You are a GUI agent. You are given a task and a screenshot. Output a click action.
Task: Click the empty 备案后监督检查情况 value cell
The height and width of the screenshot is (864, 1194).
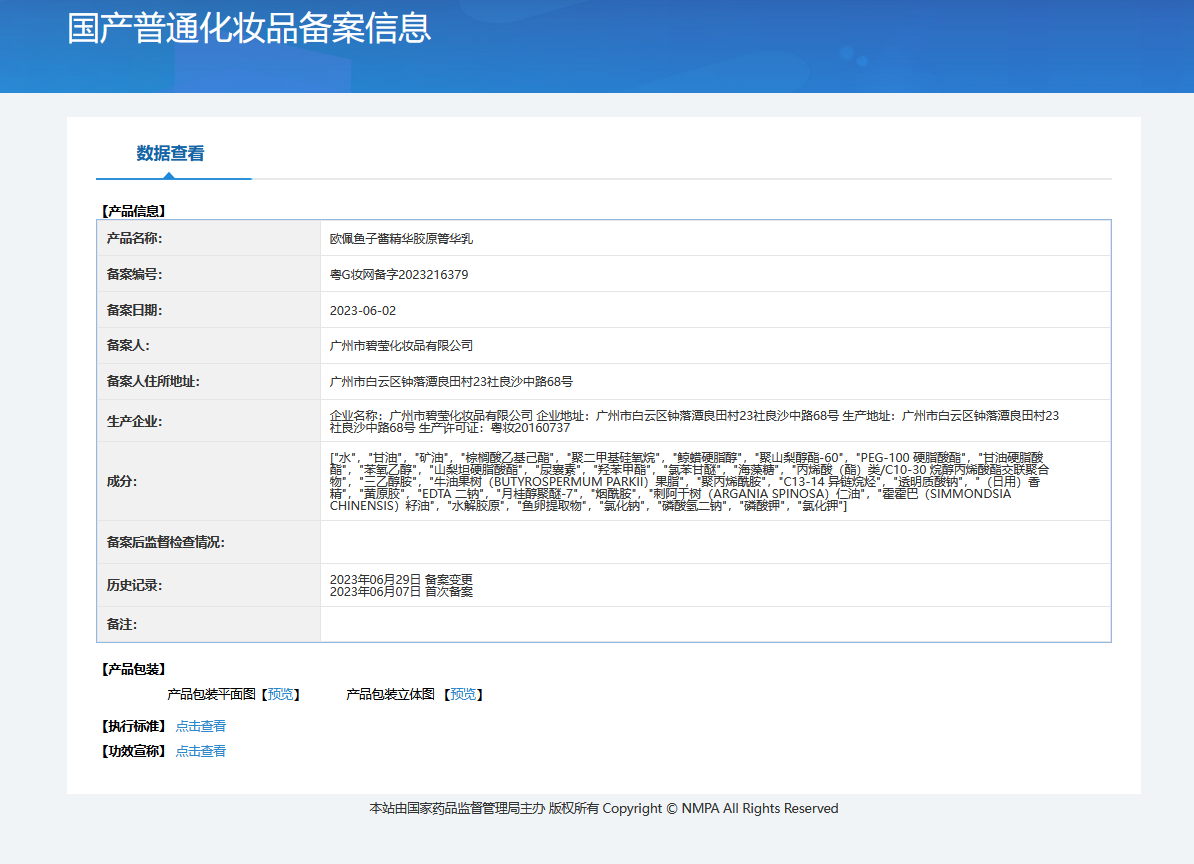tap(714, 542)
